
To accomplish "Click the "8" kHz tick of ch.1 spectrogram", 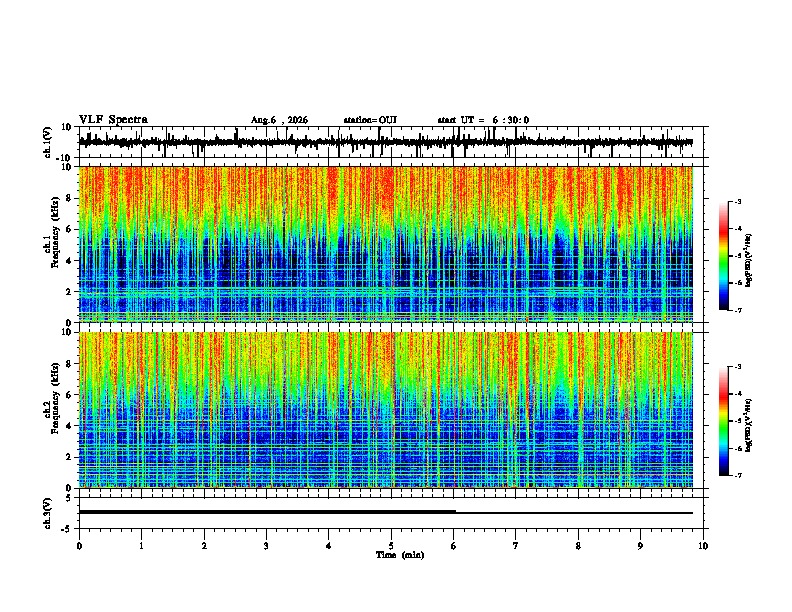I will point(69,198).
